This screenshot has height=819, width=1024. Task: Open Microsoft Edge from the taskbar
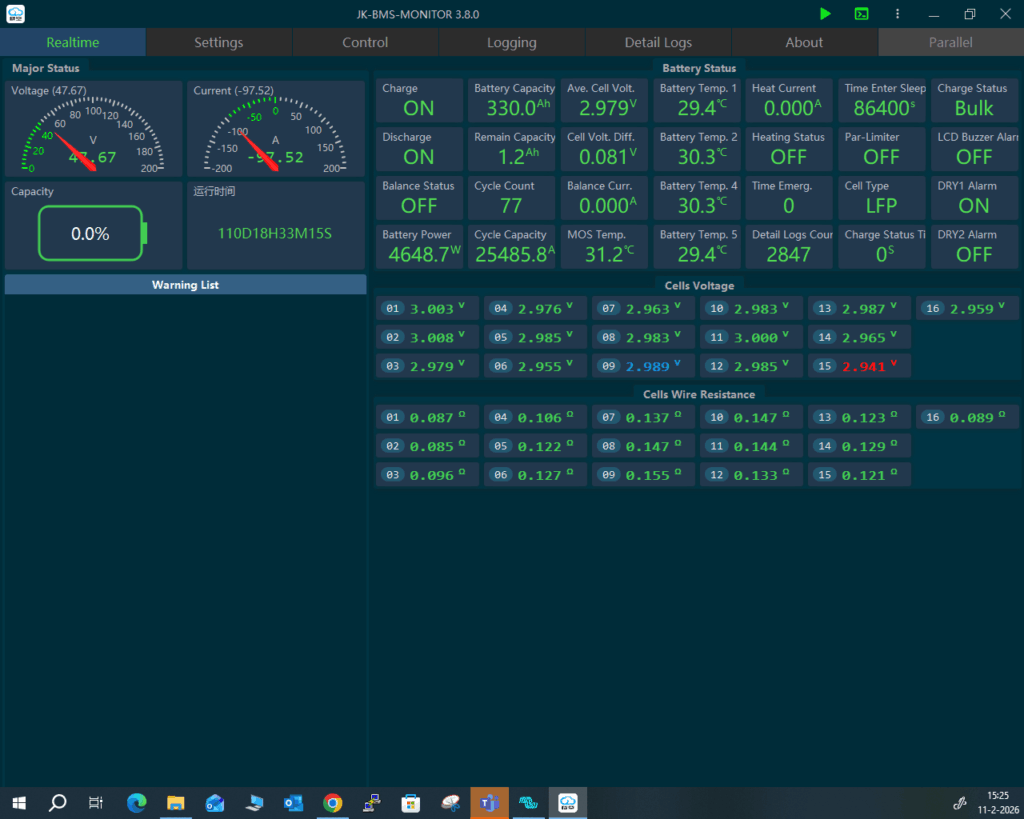tap(137, 802)
